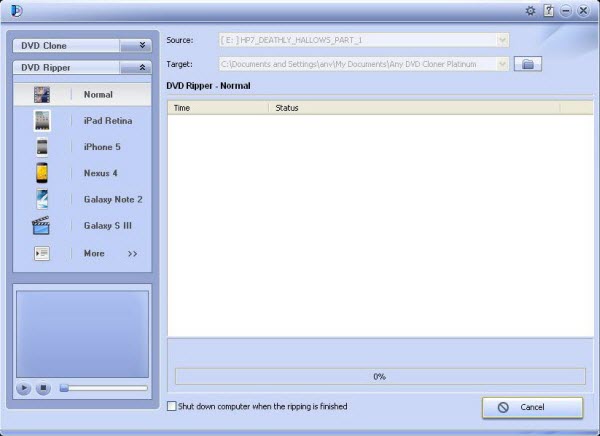Screen dimensions: 600x436
Task: Stop the preview playback
Action: pyautogui.click(x=43, y=388)
